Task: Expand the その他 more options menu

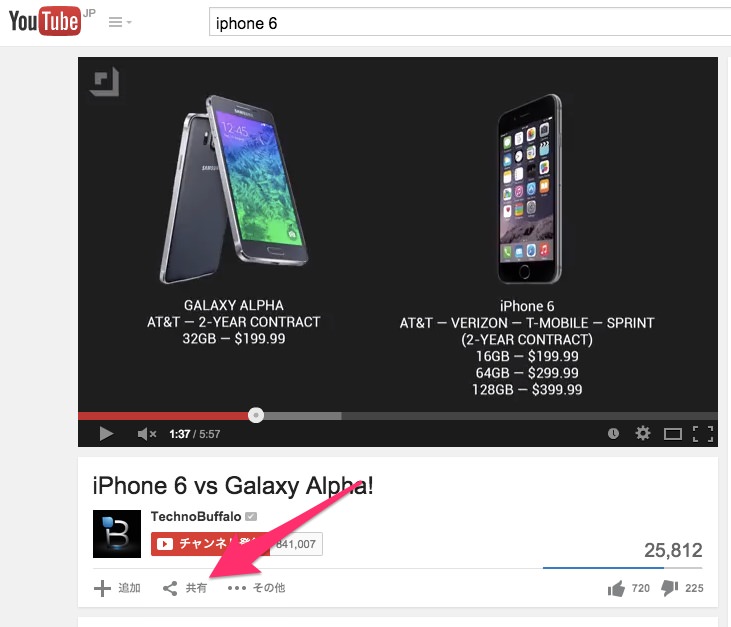Action: 256,588
